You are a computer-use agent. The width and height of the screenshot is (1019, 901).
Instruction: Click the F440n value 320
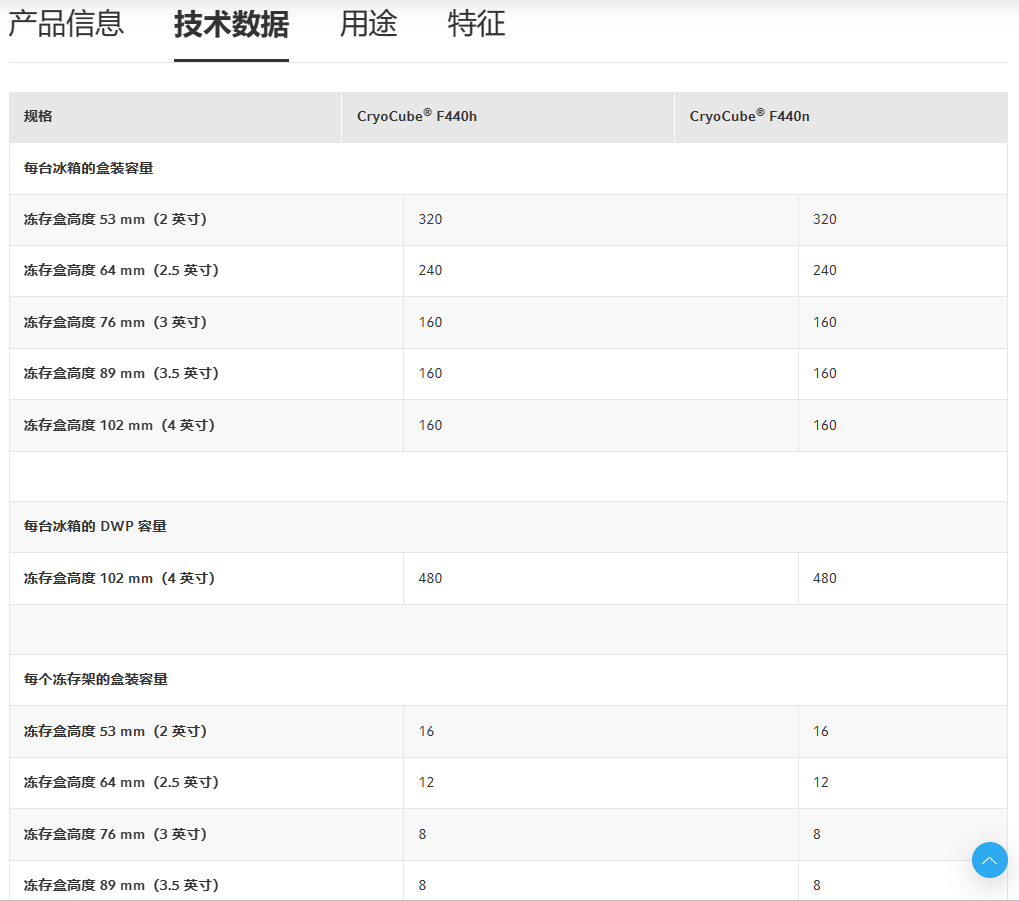[825, 220]
